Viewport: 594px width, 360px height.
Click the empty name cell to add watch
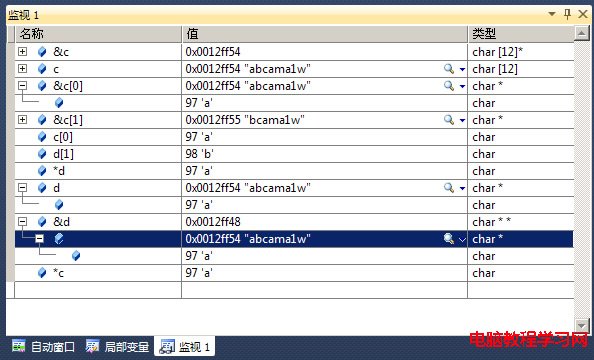click(x=98, y=290)
